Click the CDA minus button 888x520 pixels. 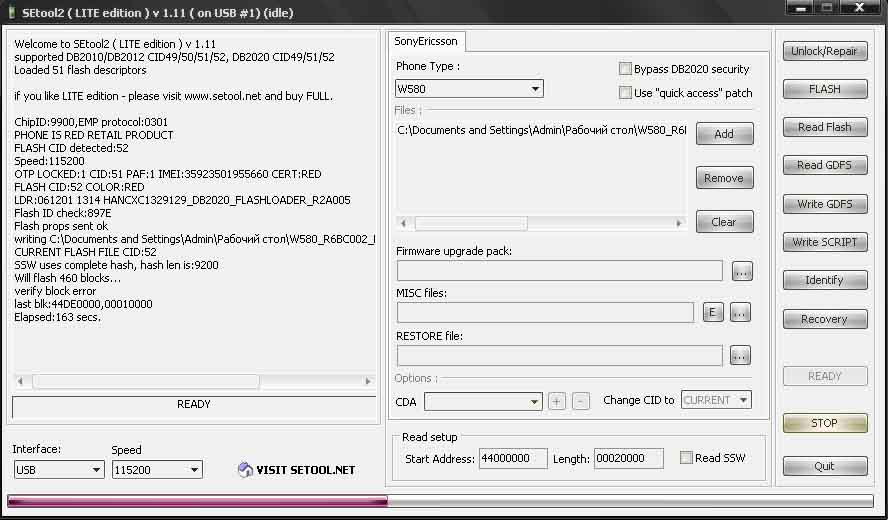580,402
